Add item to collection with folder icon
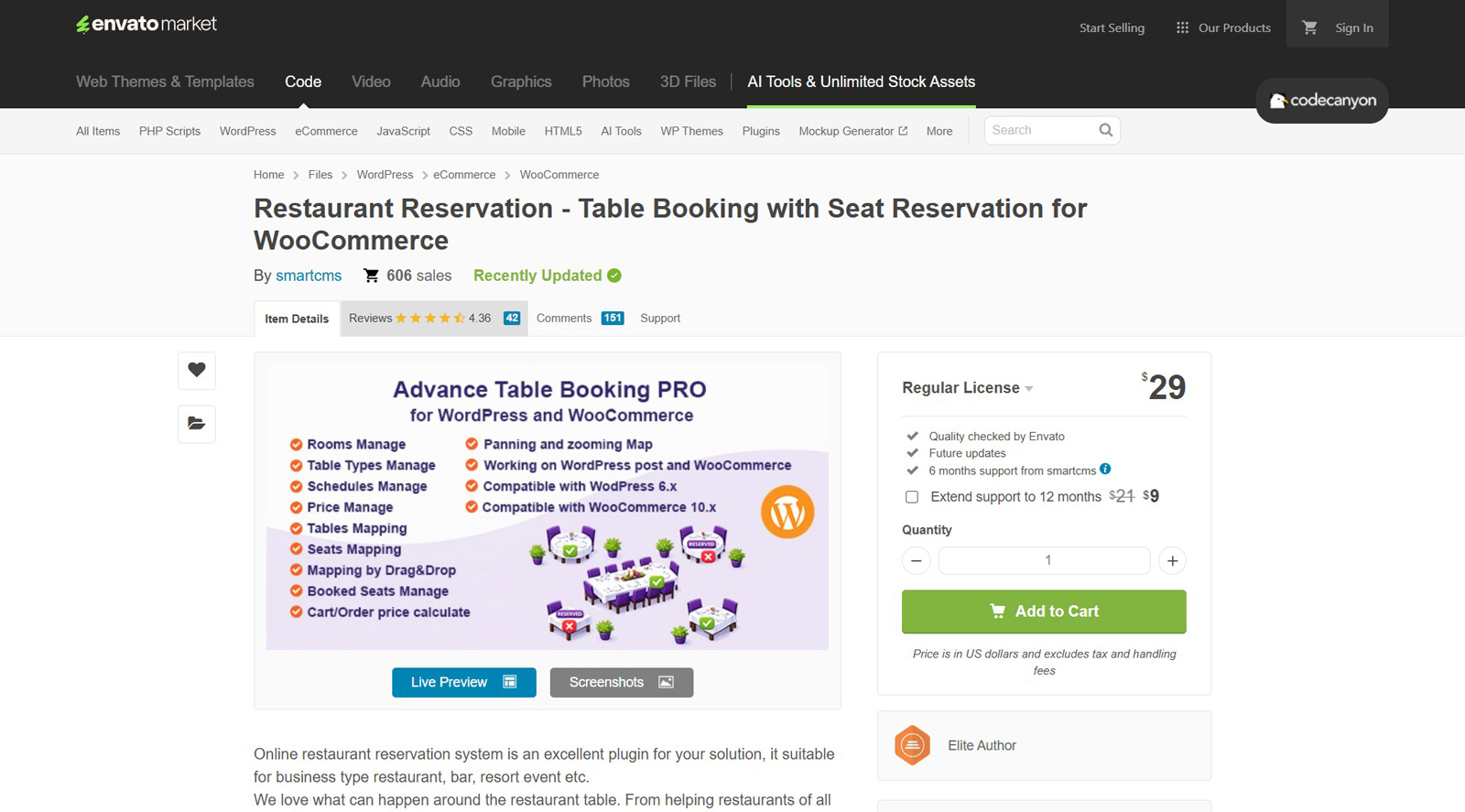 point(197,424)
